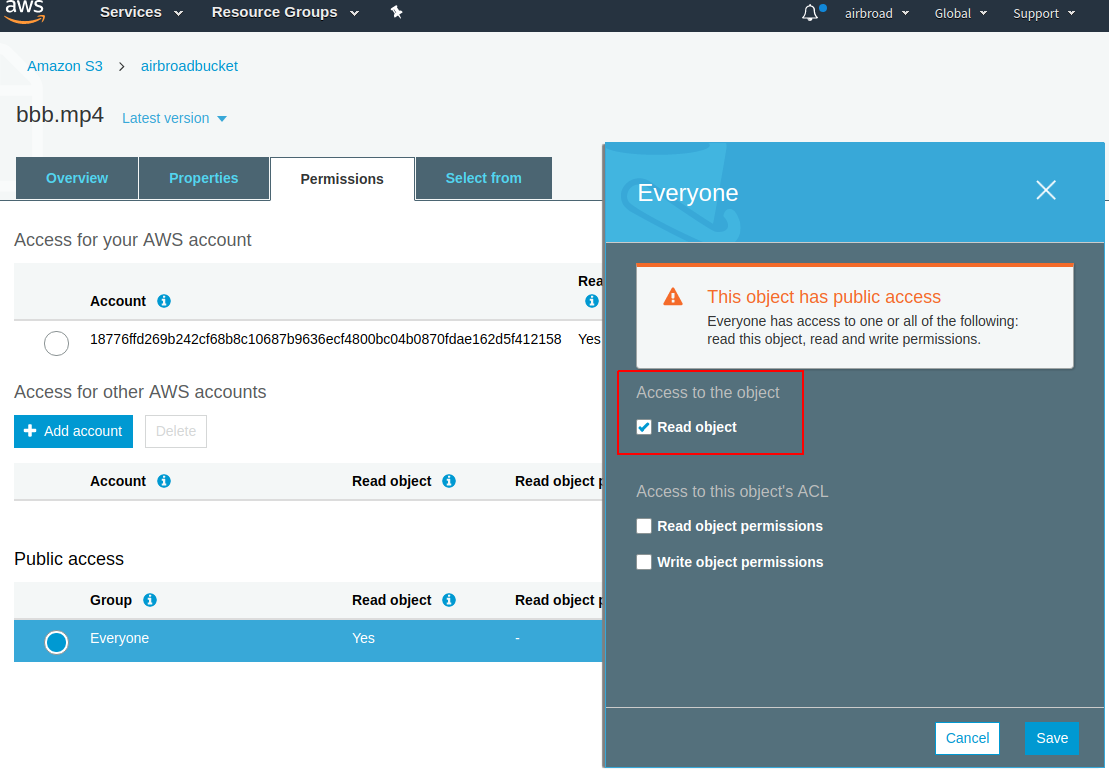Click Account info icon under other AWS accounts
The width and height of the screenshot is (1109, 772).
tap(164, 481)
